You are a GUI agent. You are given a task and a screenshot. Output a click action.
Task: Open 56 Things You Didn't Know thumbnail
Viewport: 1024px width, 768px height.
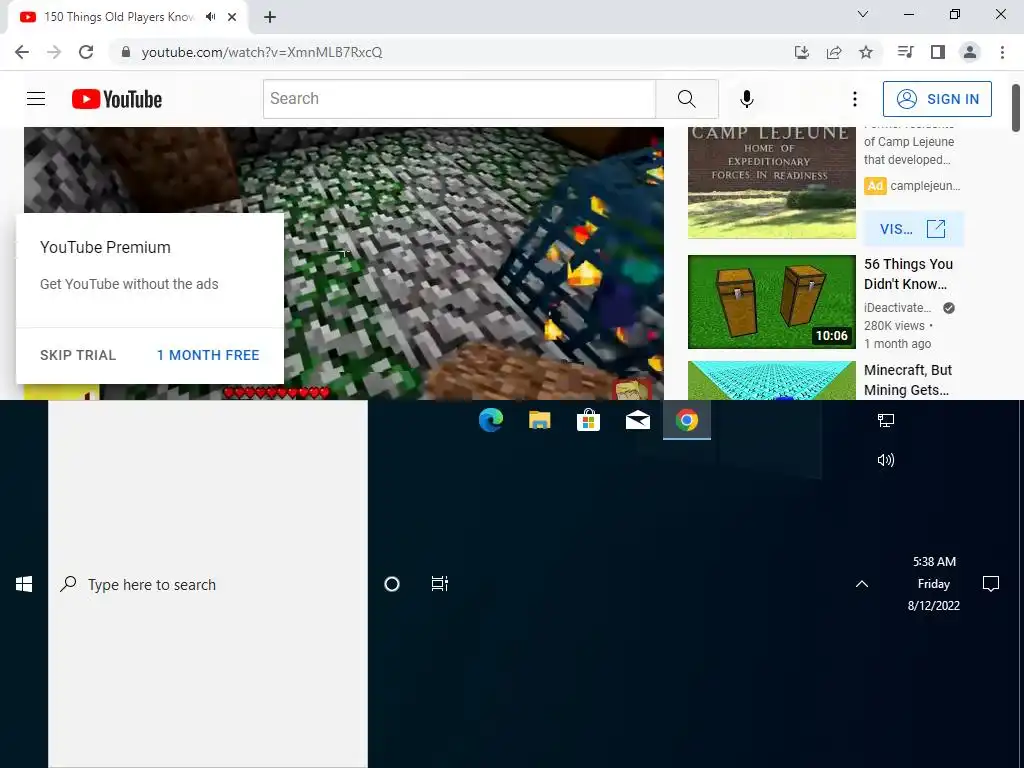771,302
